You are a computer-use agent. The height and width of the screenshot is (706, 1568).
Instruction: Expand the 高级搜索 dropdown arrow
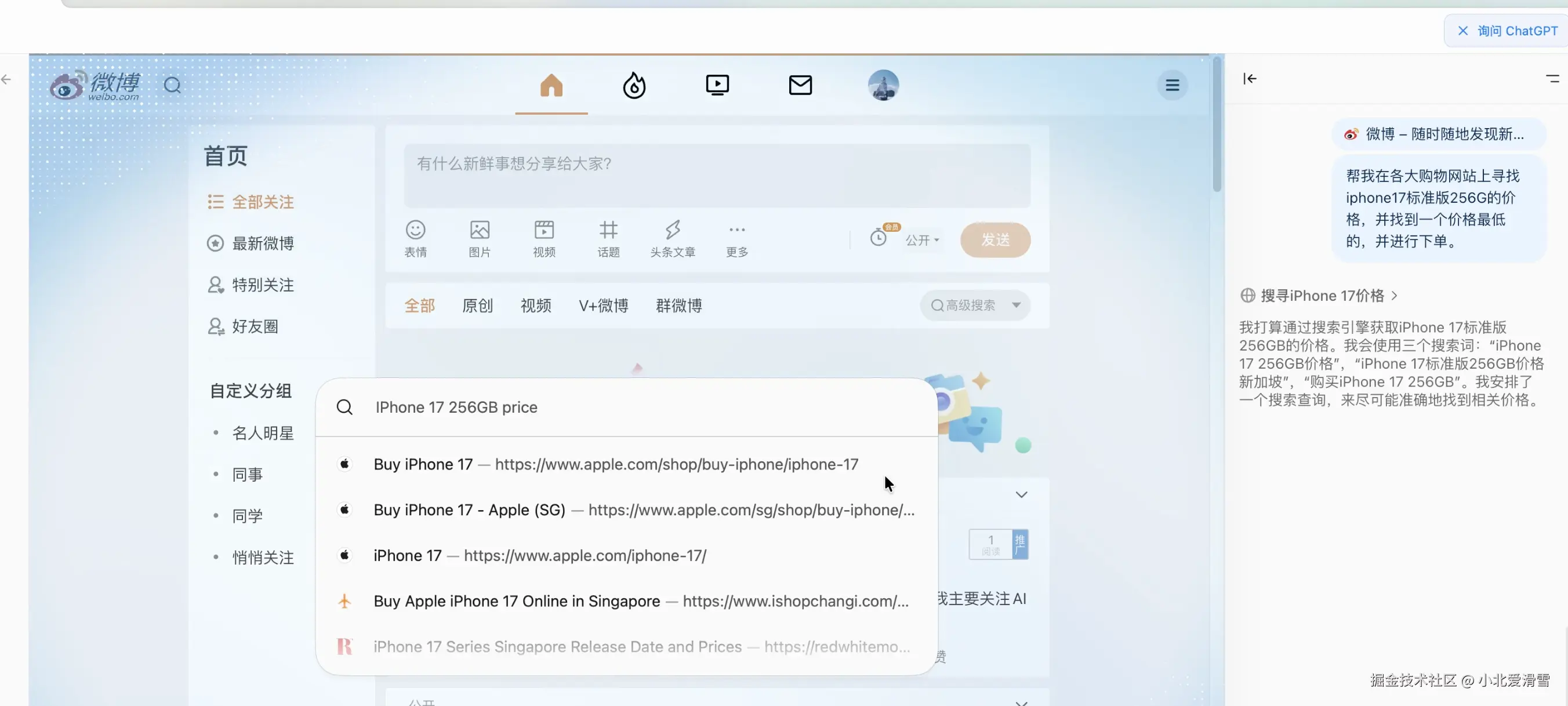1016,305
